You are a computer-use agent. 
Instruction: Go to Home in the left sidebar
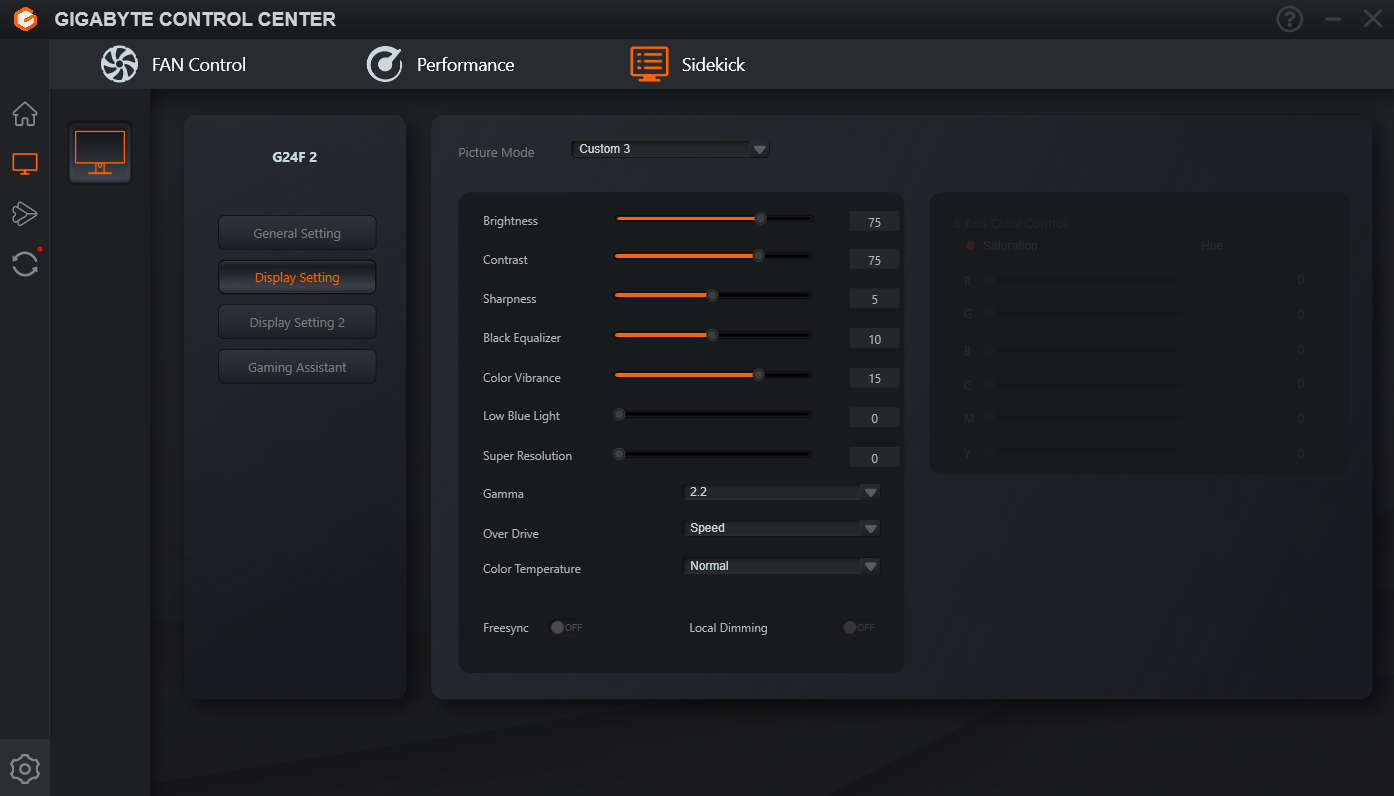coord(25,114)
